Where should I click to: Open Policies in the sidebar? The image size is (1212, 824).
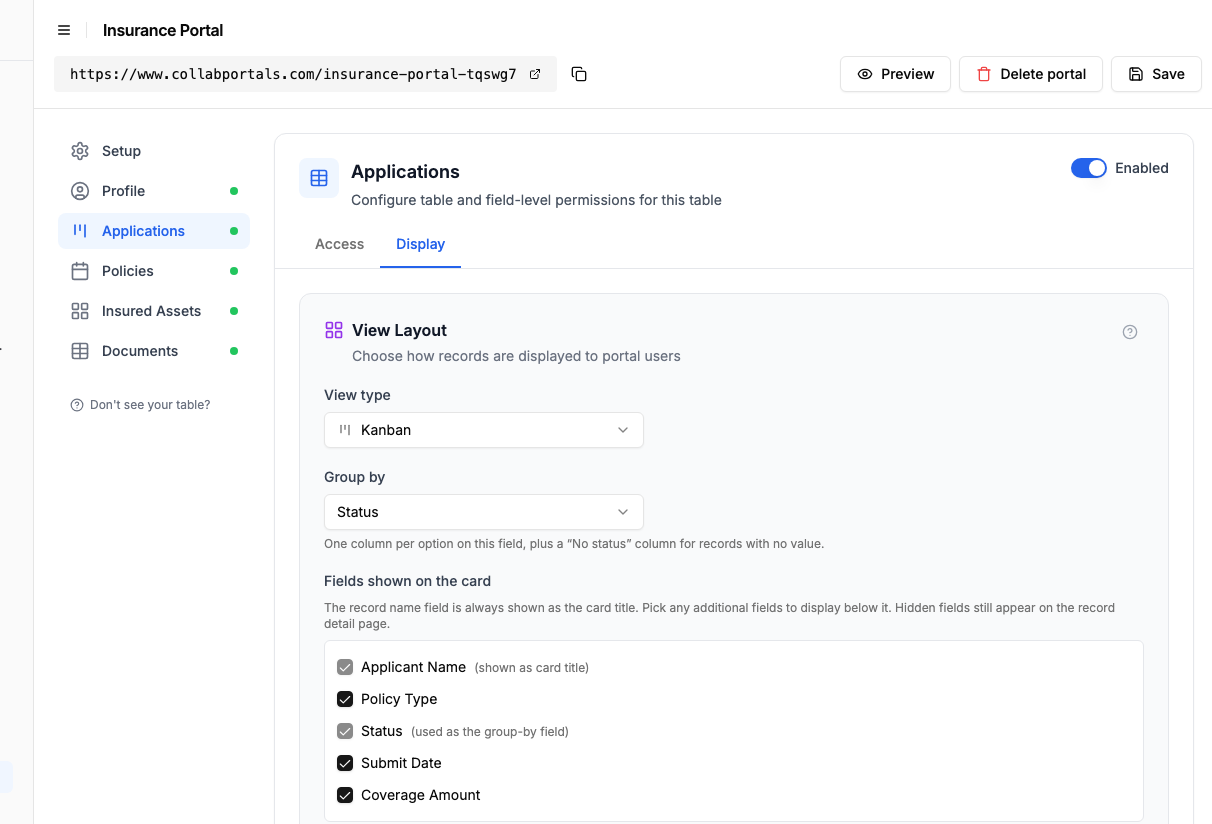click(154, 271)
